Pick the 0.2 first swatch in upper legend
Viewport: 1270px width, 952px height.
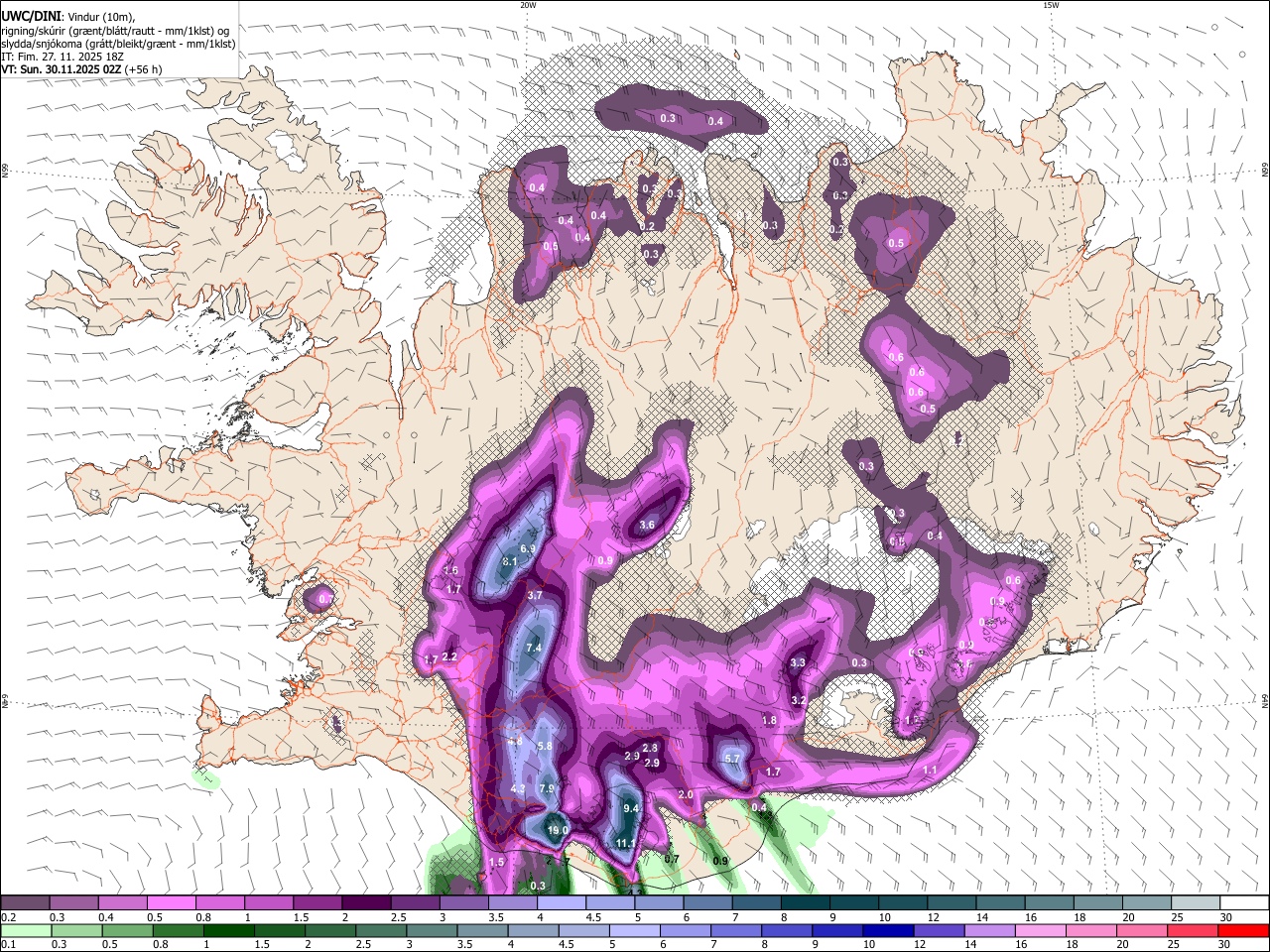click(x=26, y=903)
